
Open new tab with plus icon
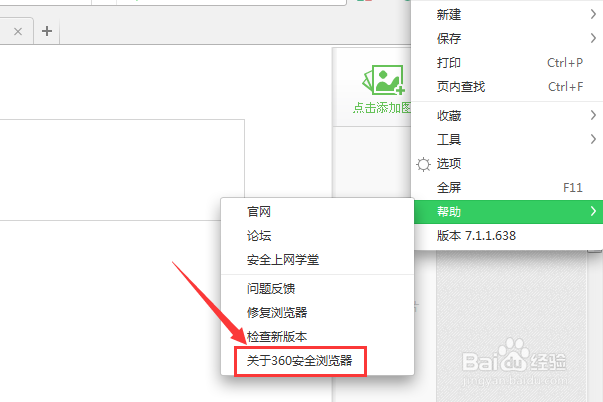tap(47, 31)
